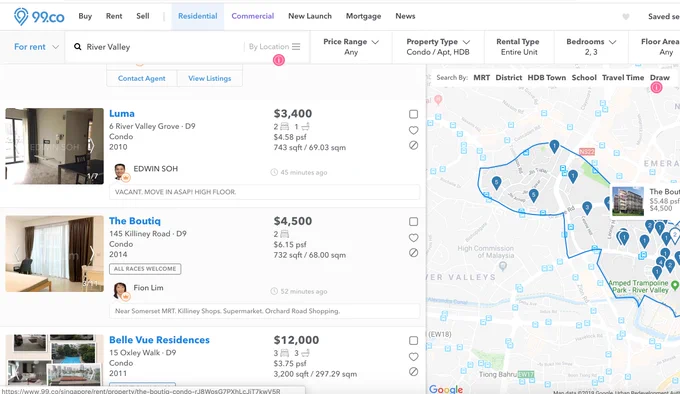Image resolution: width=680 pixels, height=394 pixels.
Task: Click the View Listings button
Action: click(210, 78)
